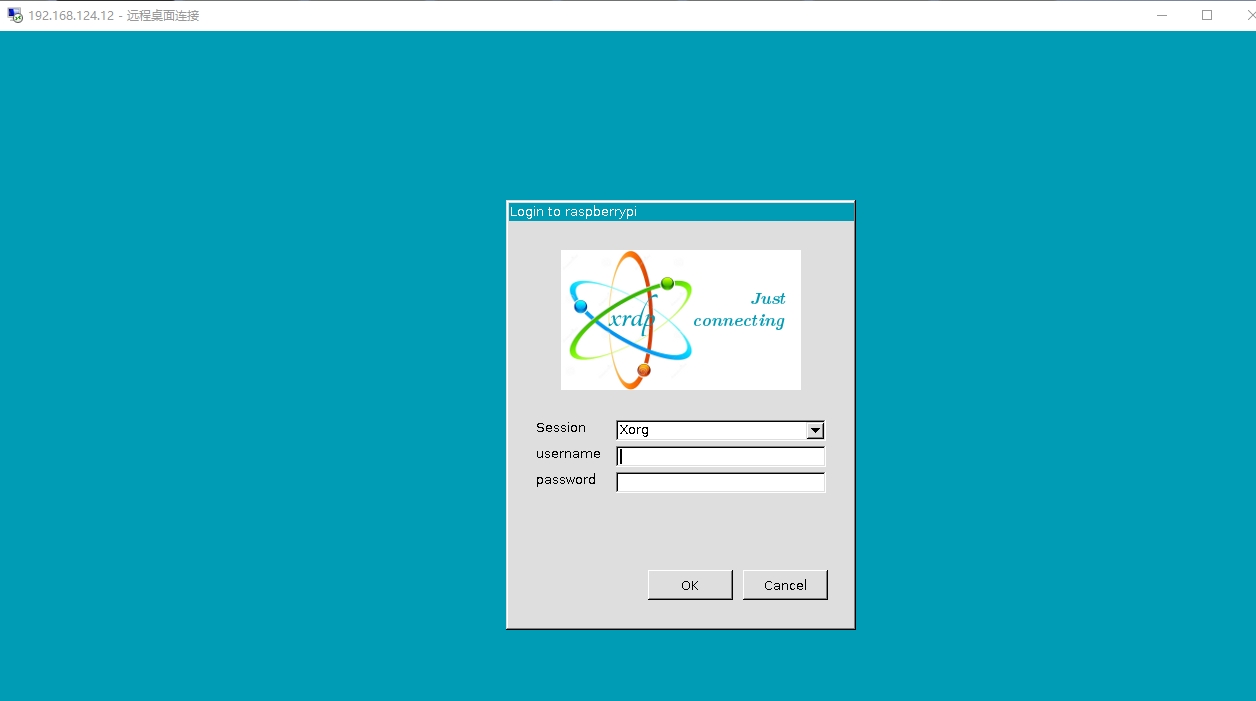Focus the password input field

[x=720, y=483]
